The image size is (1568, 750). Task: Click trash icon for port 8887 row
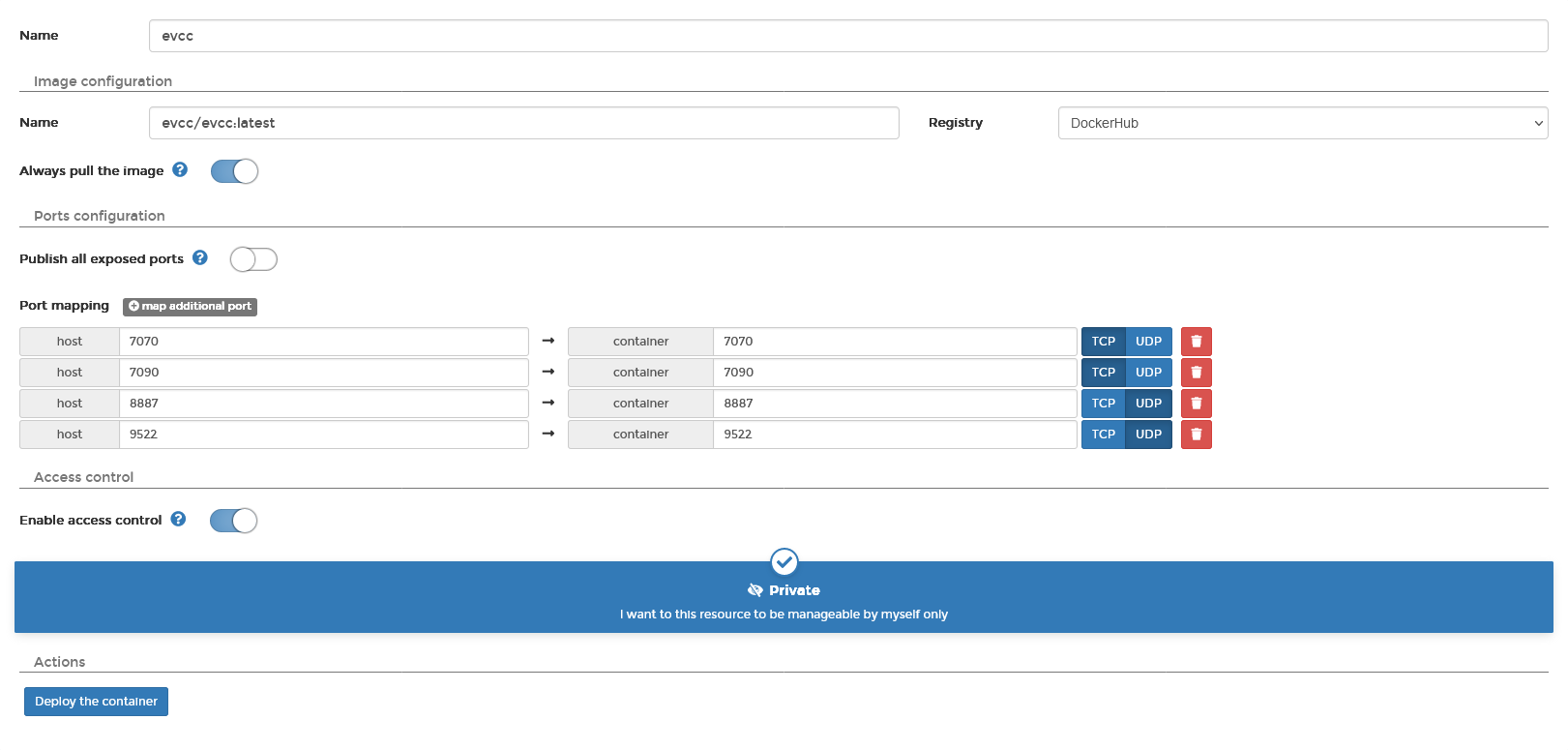pos(1196,404)
